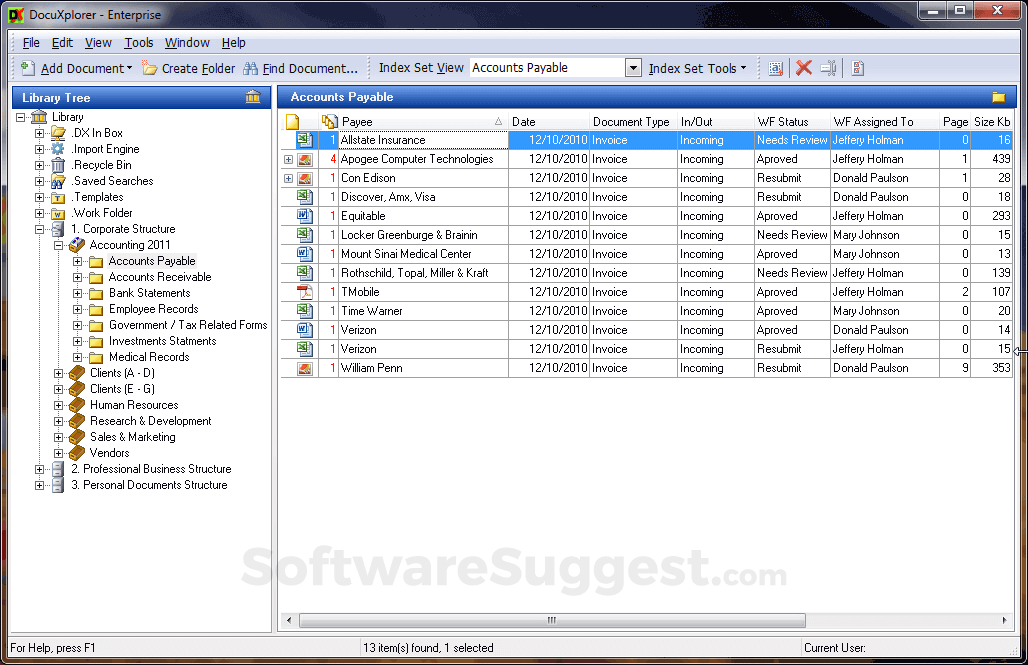Click the Excel icon on the Allstate Insurance row

(x=307, y=140)
